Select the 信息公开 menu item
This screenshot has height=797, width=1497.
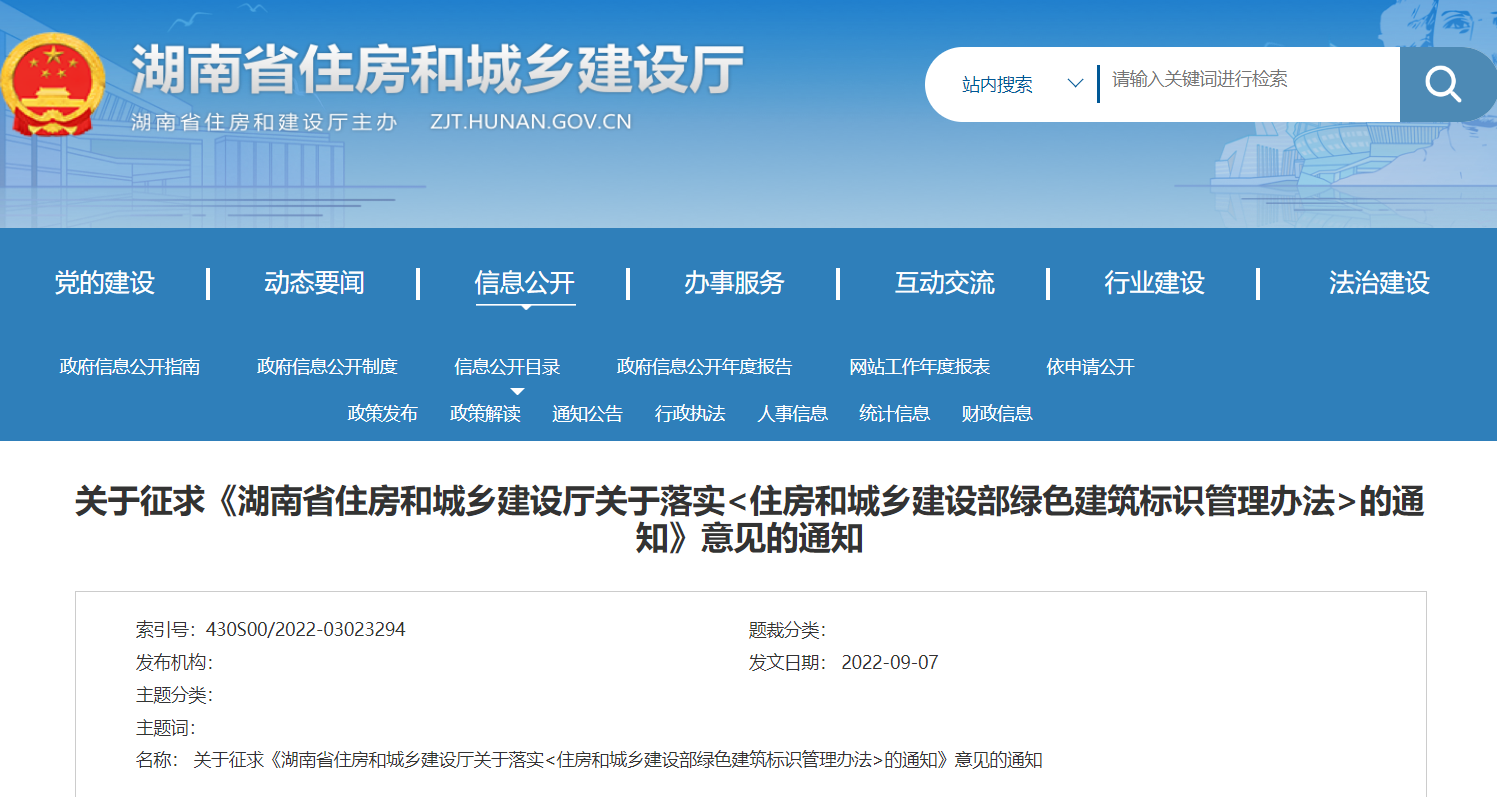[x=525, y=283]
